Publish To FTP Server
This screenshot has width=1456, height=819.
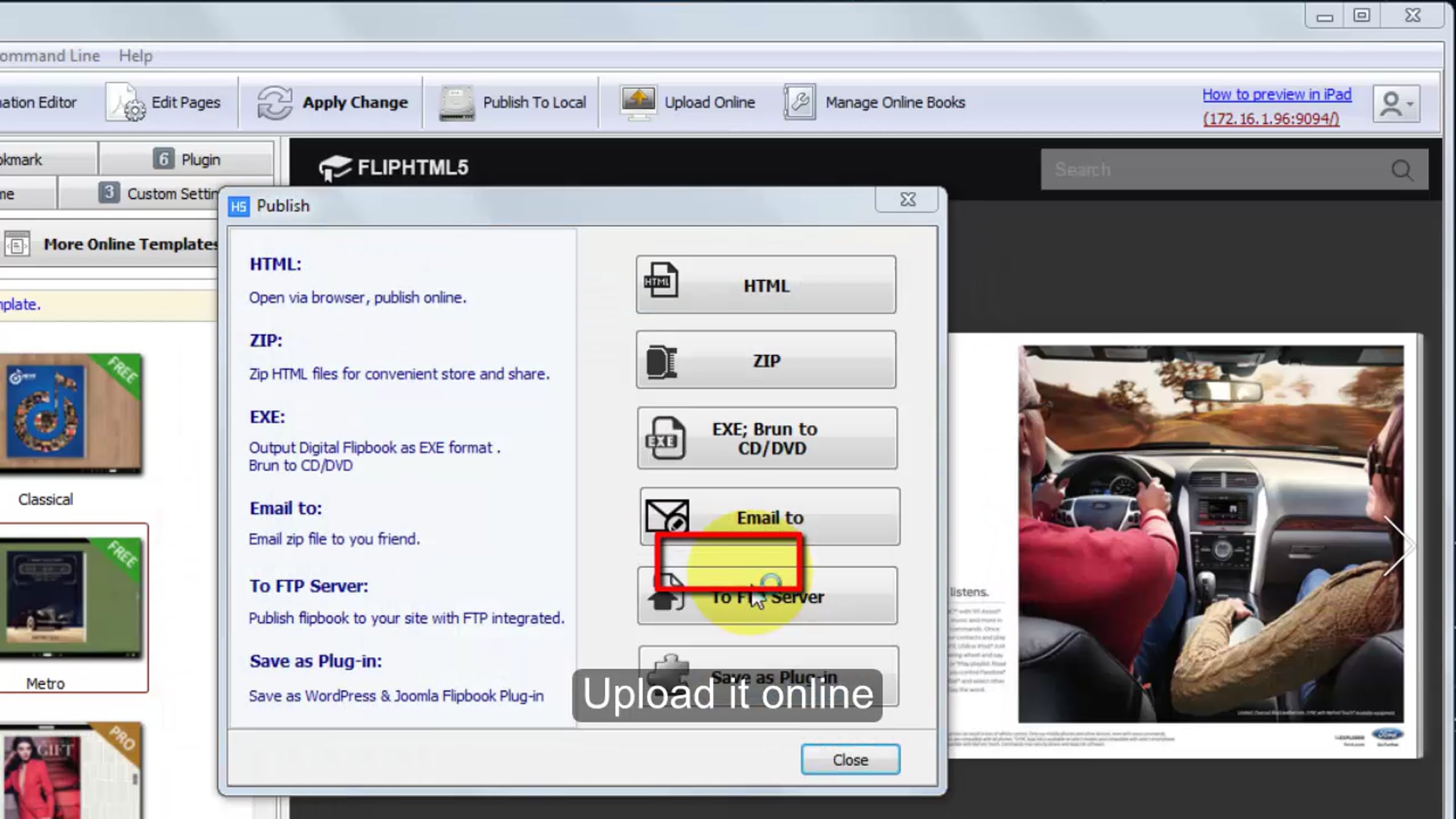click(767, 596)
